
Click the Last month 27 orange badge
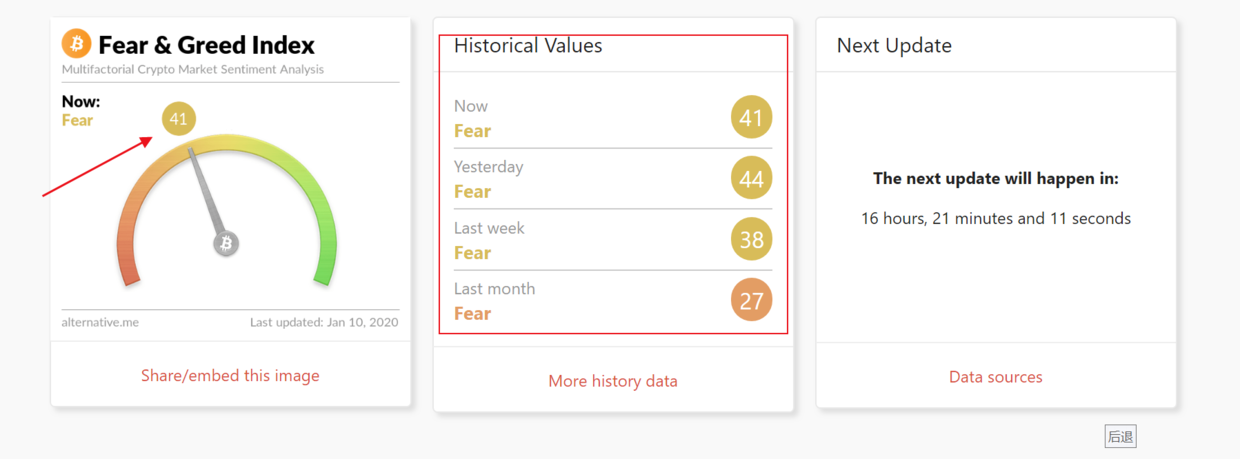tap(751, 301)
